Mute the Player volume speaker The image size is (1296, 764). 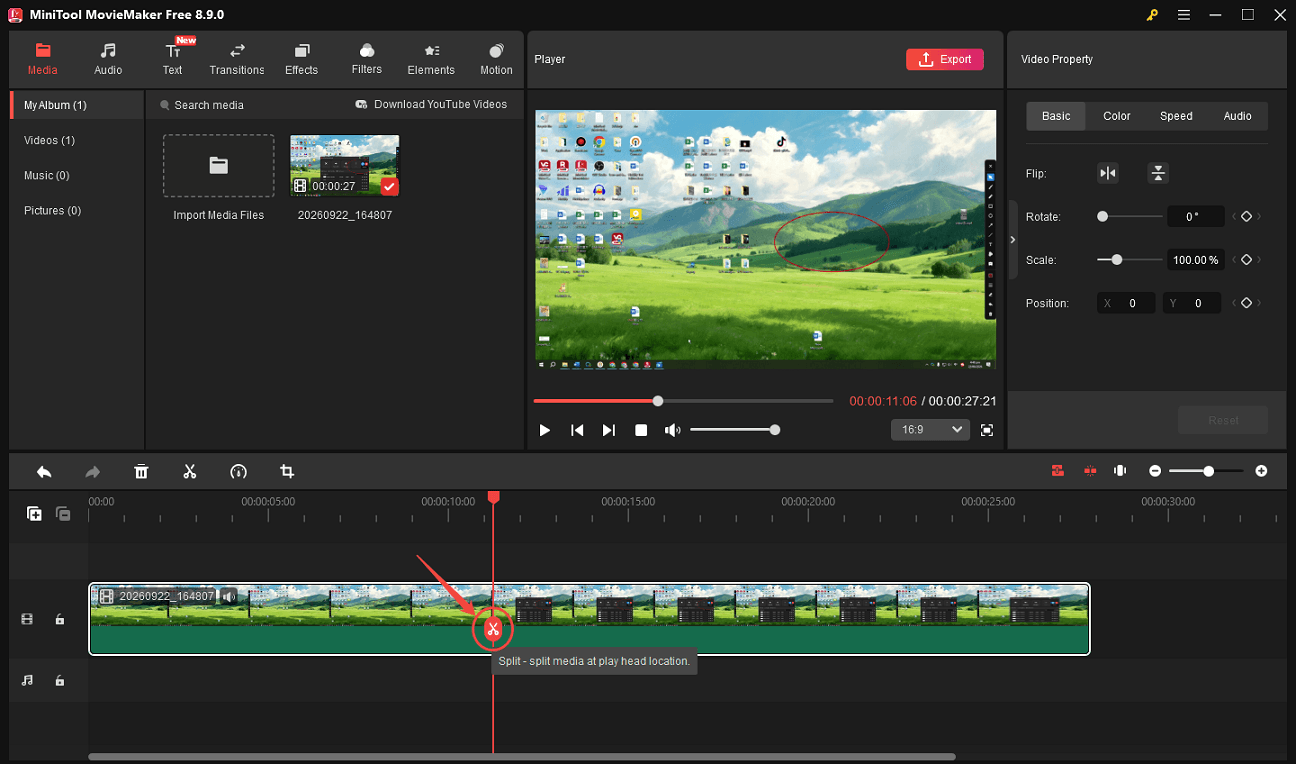tap(673, 430)
